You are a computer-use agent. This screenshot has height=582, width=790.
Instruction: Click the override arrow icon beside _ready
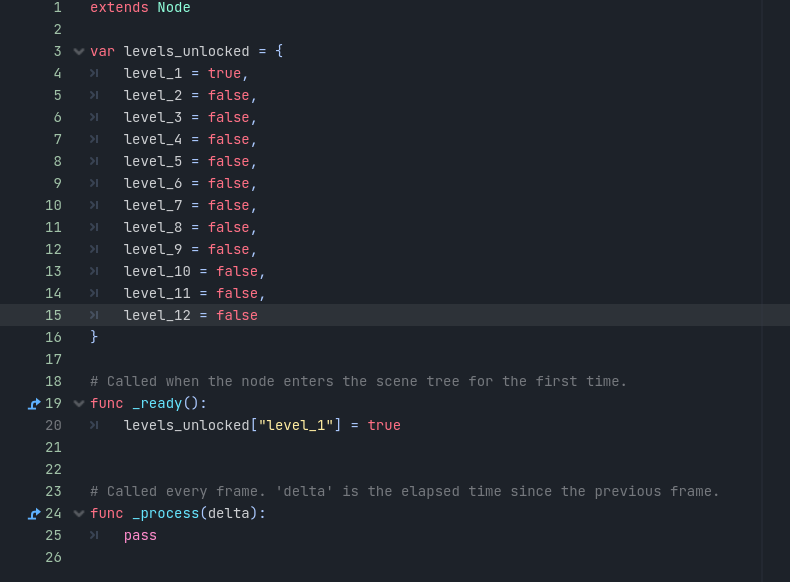[34, 404]
